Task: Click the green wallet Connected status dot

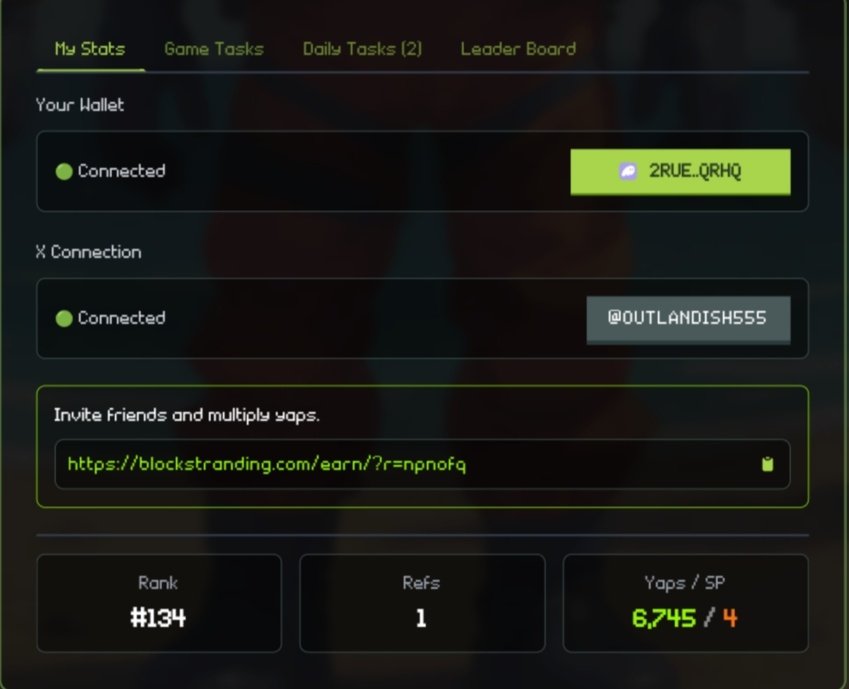Action: click(x=64, y=171)
